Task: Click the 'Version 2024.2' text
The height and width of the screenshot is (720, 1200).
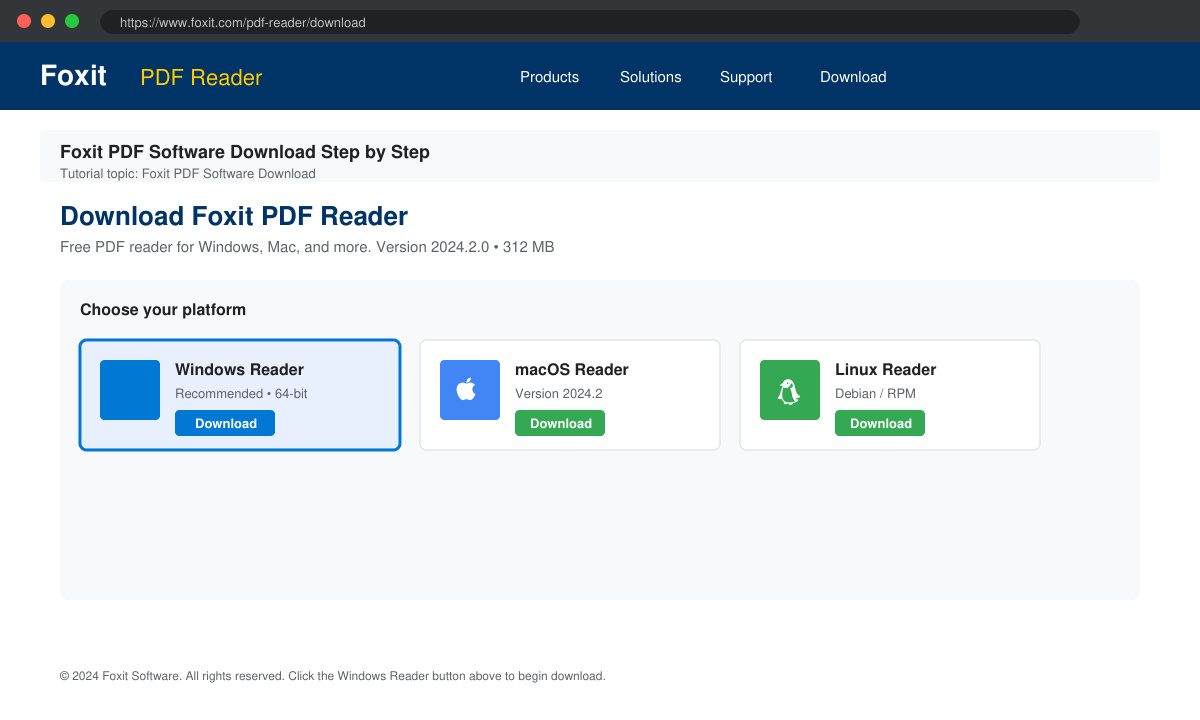Action: click(x=559, y=394)
